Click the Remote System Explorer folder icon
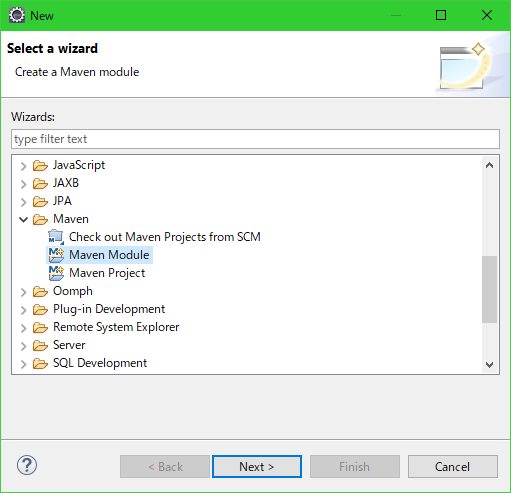Screen dimensions: 511x493 [x=40, y=327]
